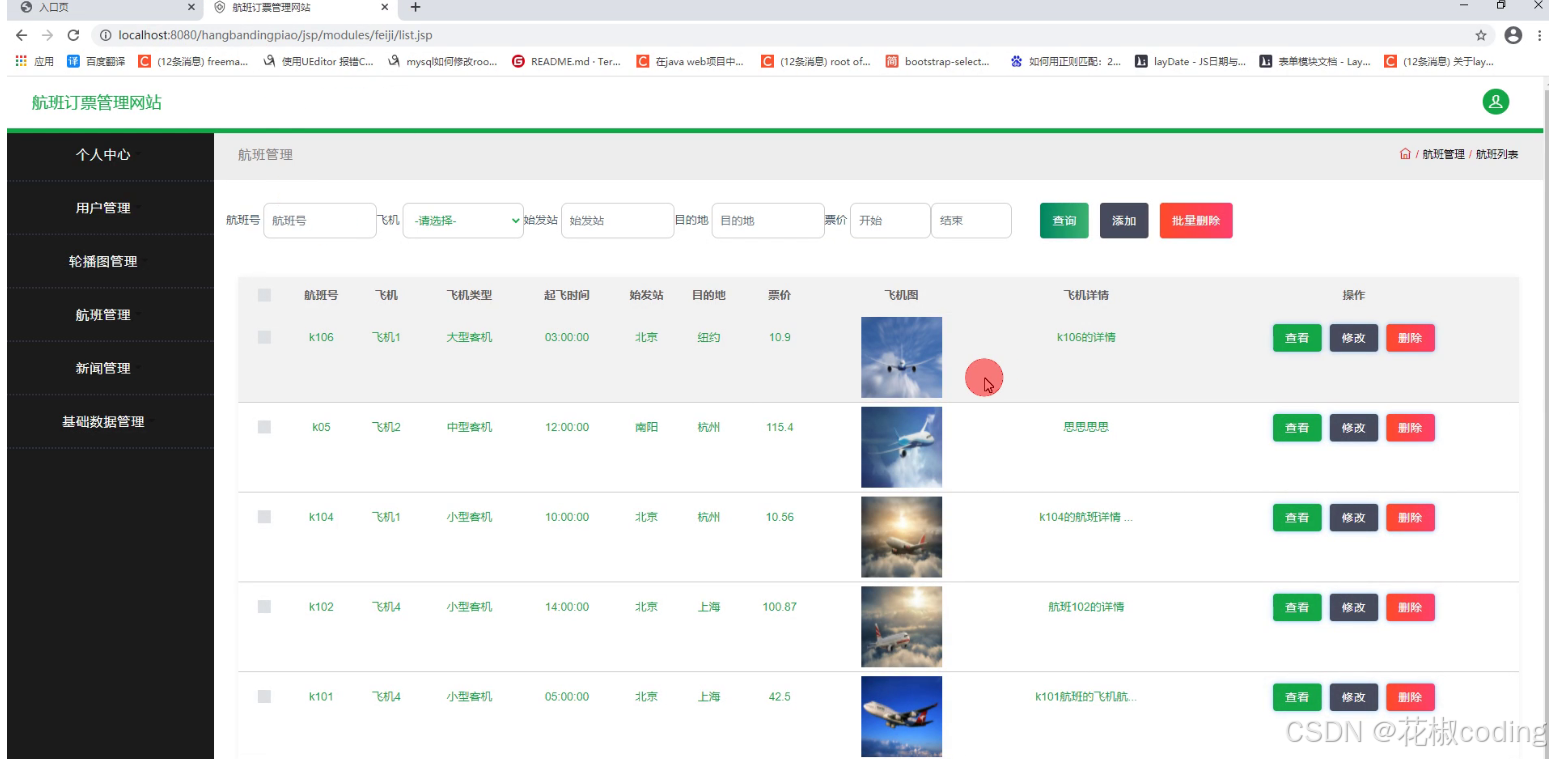Open 使用UEditor bookmark

(318, 61)
